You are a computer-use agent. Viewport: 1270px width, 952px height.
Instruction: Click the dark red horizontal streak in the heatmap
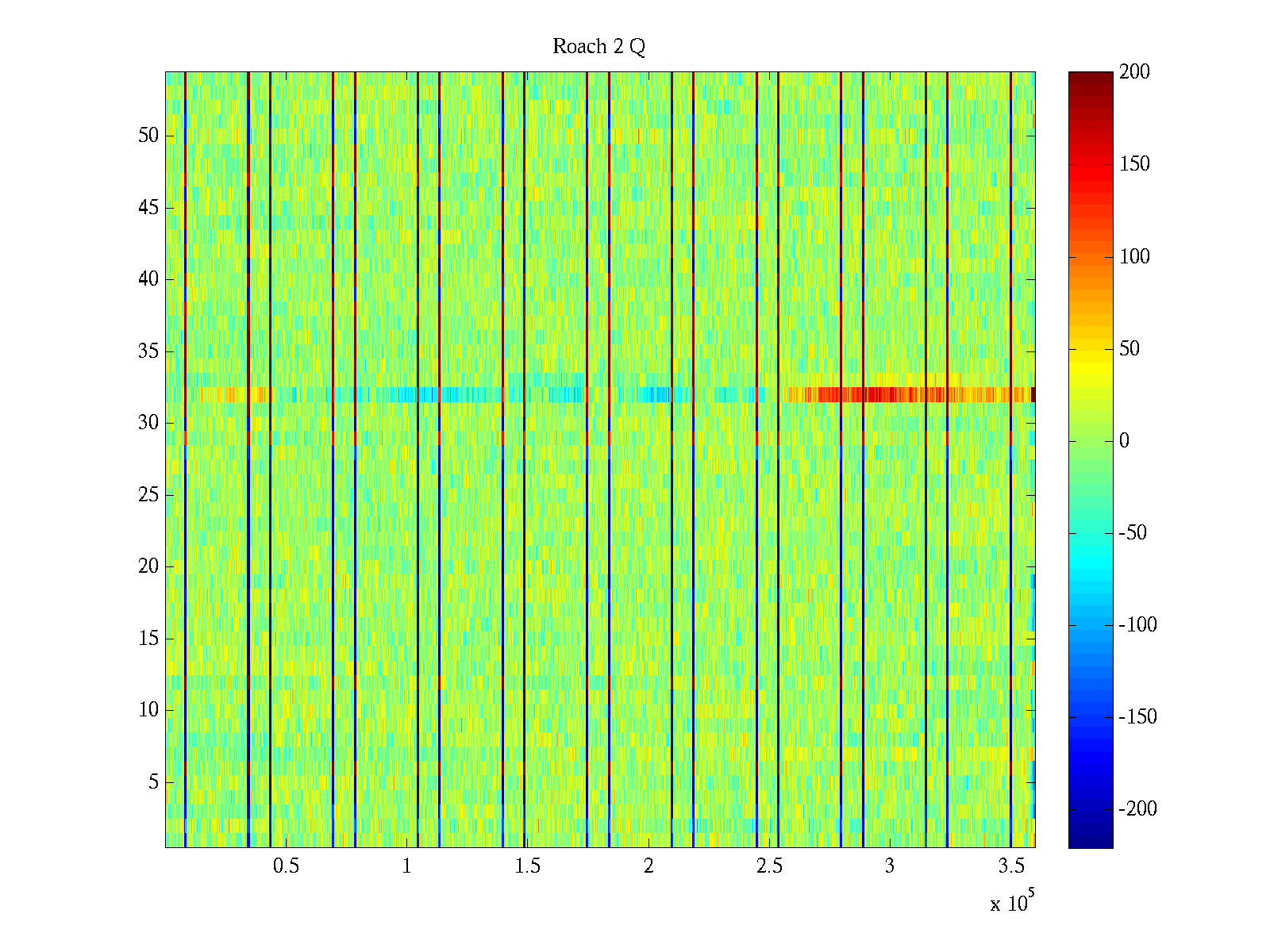(x=873, y=394)
